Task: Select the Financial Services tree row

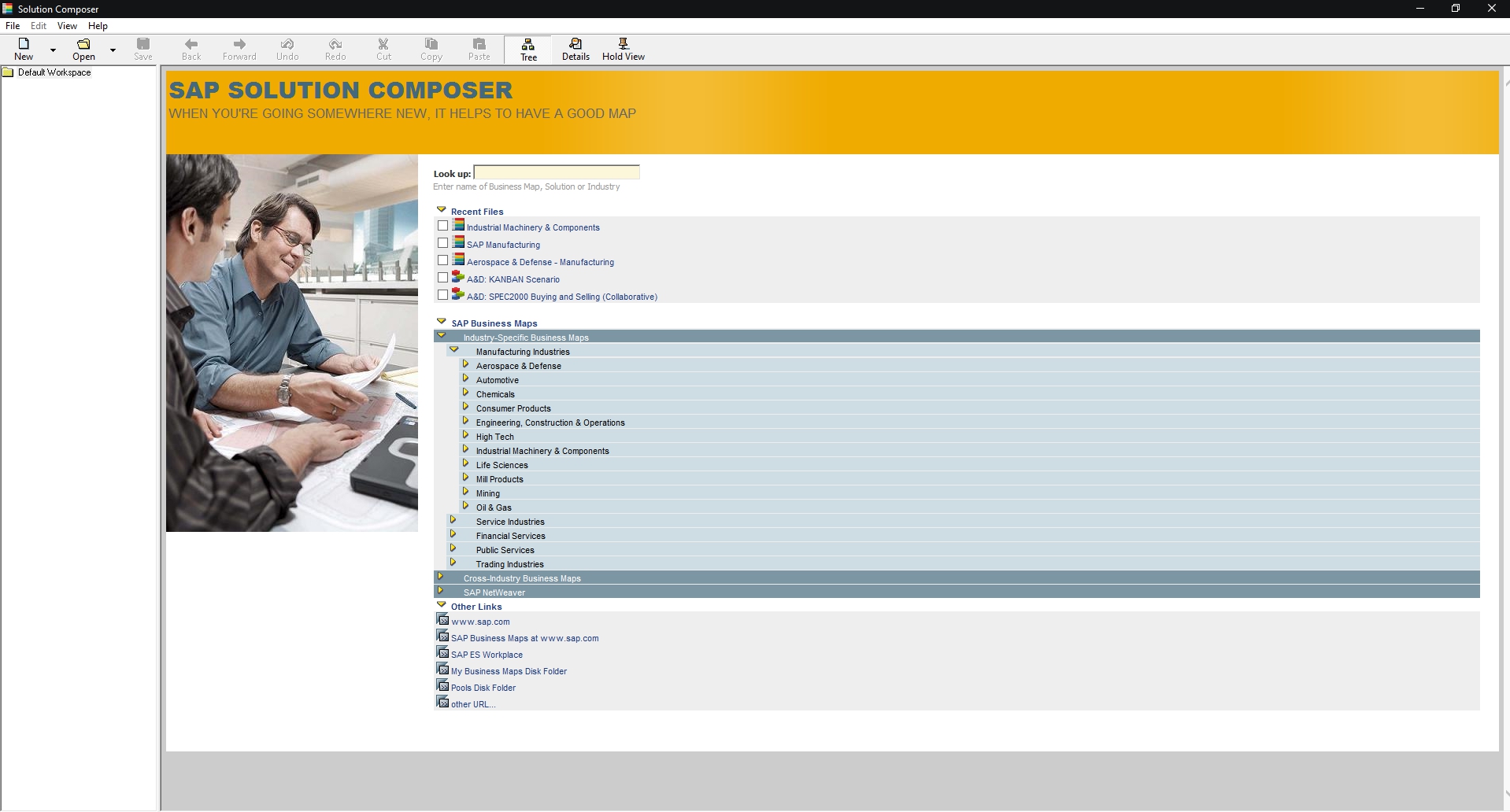Action: 963,536
